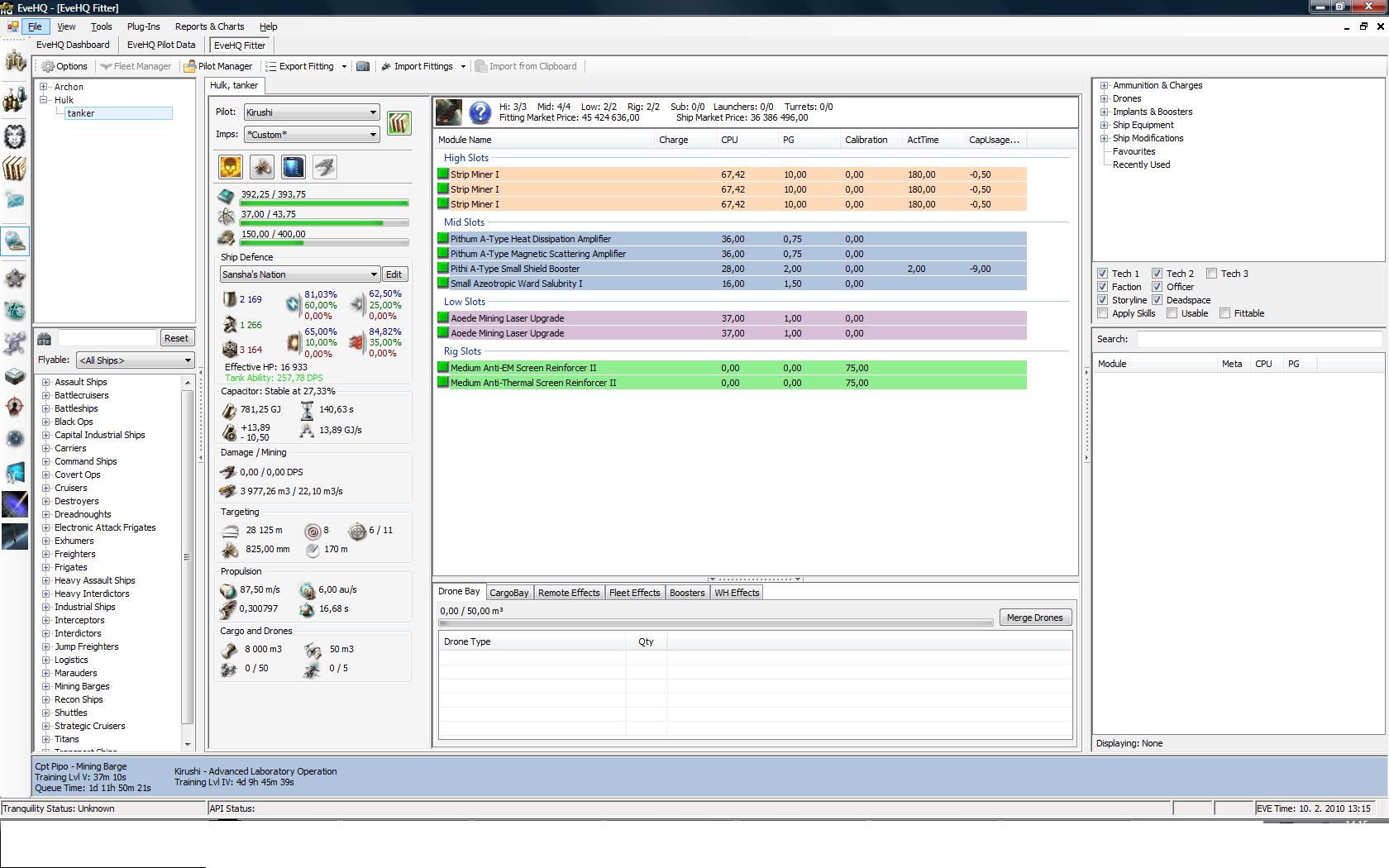Screen dimensions: 1389x868
Task: Open the five-star ring sidebar icon
Action: [x=15, y=279]
